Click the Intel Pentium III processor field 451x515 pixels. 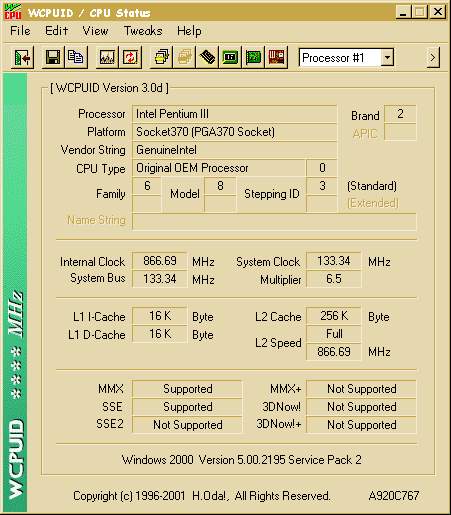click(x=234, y=114)
